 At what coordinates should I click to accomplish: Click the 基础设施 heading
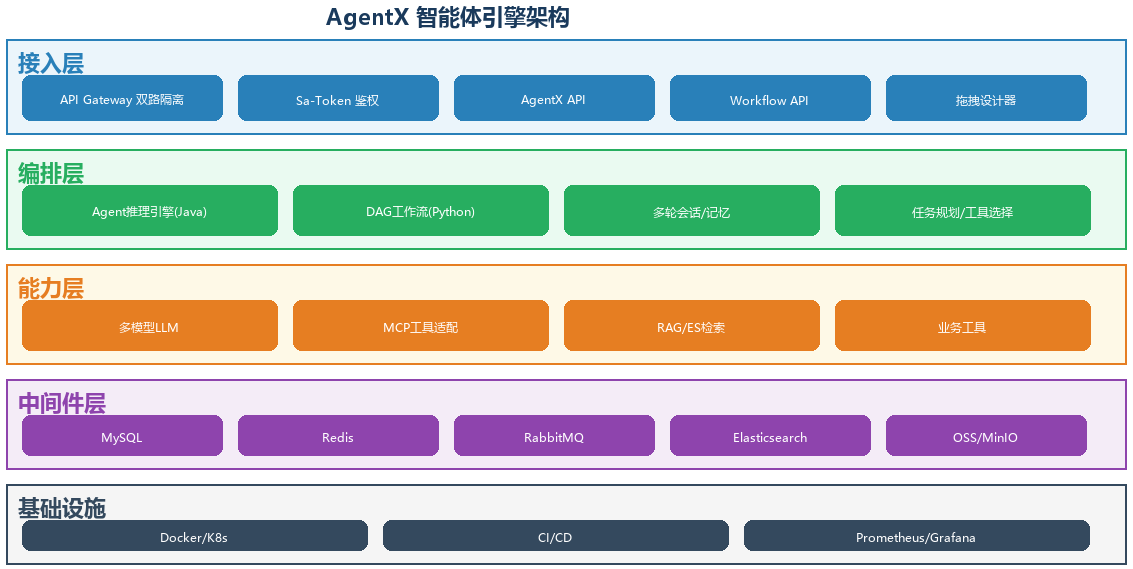click(62, 508)
